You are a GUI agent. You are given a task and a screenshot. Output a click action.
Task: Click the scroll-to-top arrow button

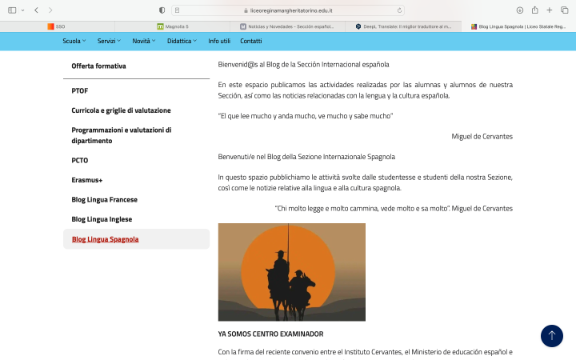(552, 336)
